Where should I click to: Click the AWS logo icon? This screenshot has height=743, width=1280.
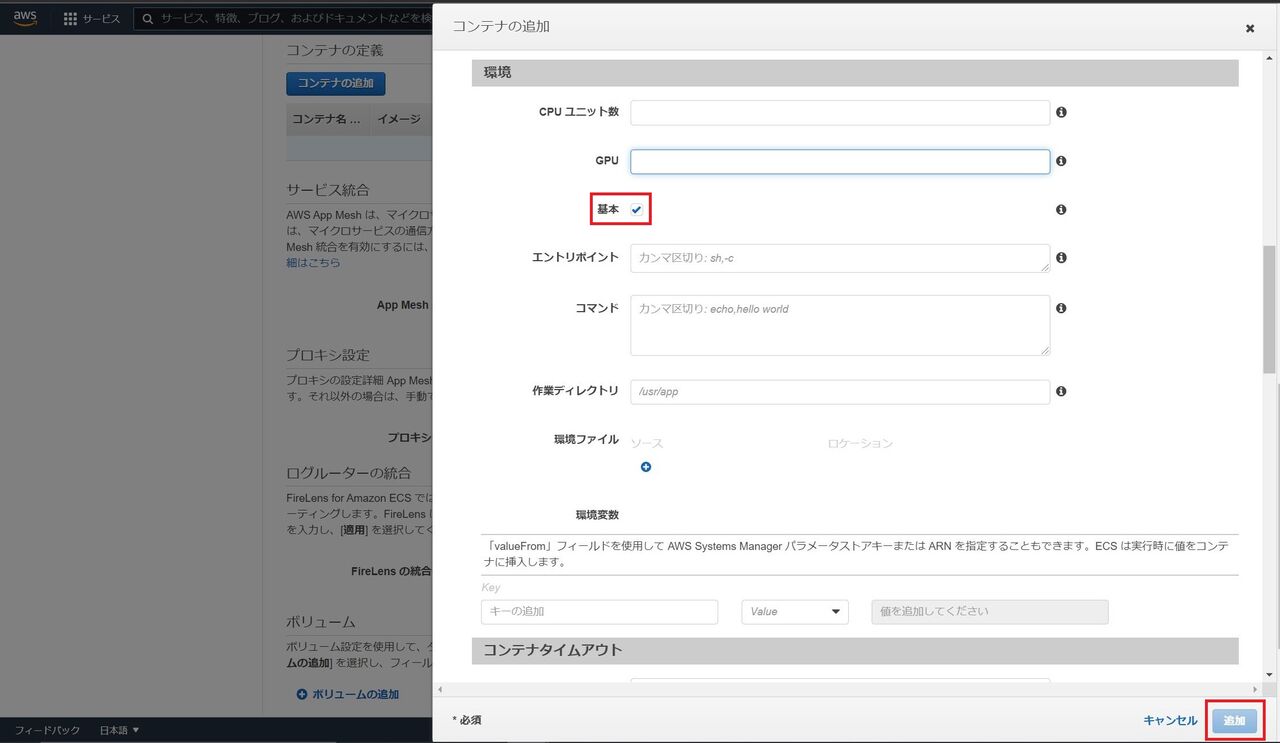[25, 18]
